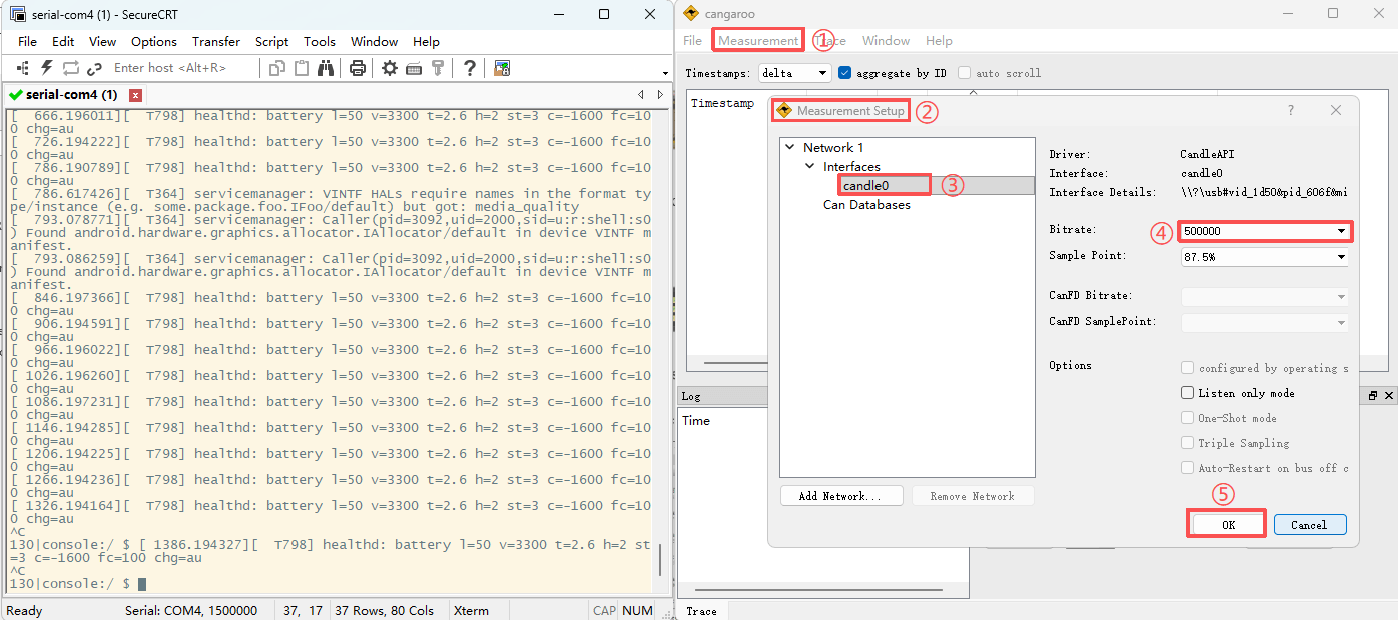1398x620 pixels.
Task: Open the Sample Point dropdown showing 87.5%
Action: [x=1265, y=257]
